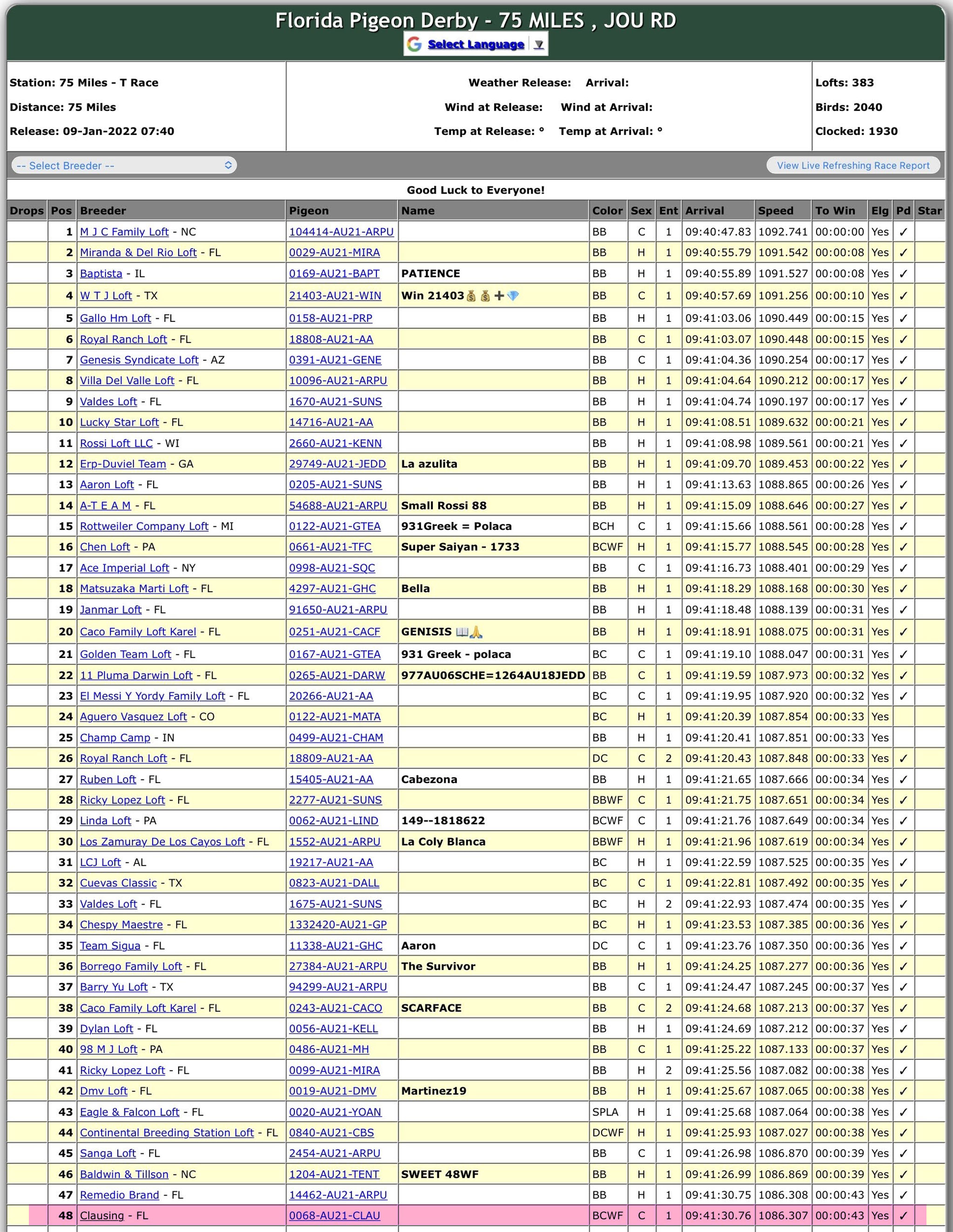Open the Select Breeder dropdown
Viewport: 953px width, 1232px height.
pos(124,165)
